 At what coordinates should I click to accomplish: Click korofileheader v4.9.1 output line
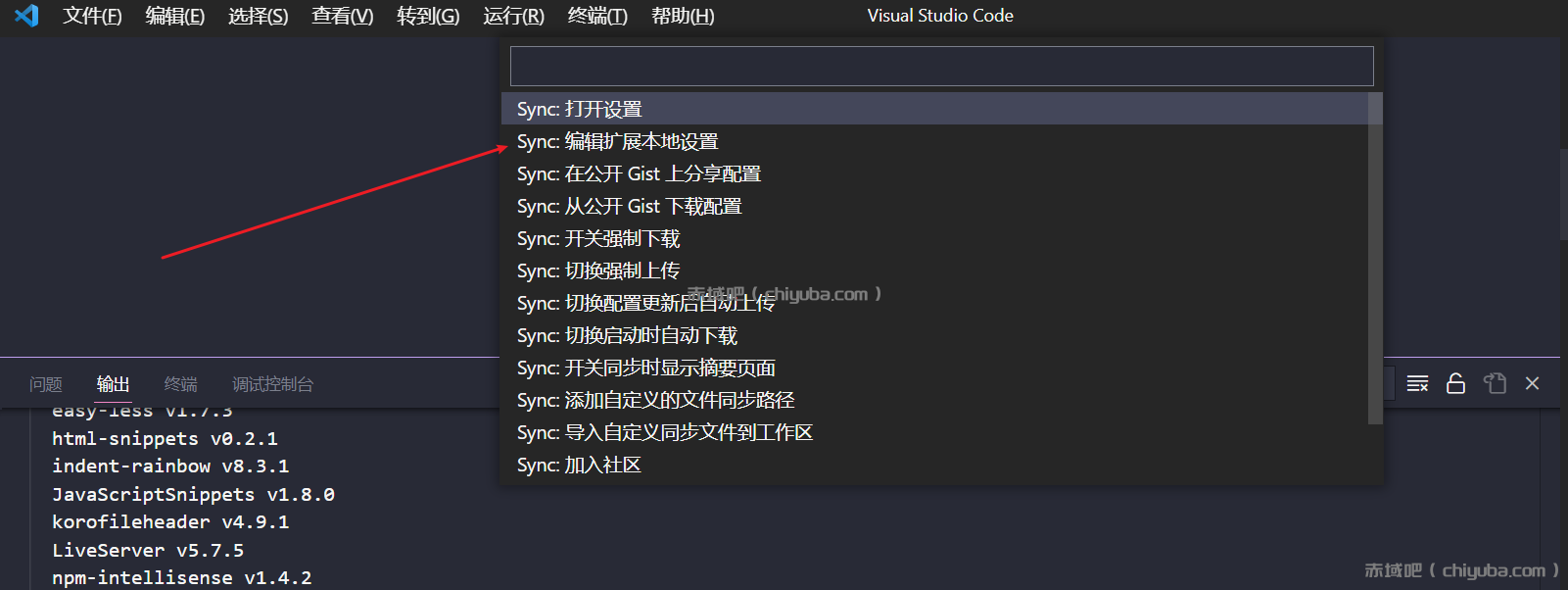170,521
